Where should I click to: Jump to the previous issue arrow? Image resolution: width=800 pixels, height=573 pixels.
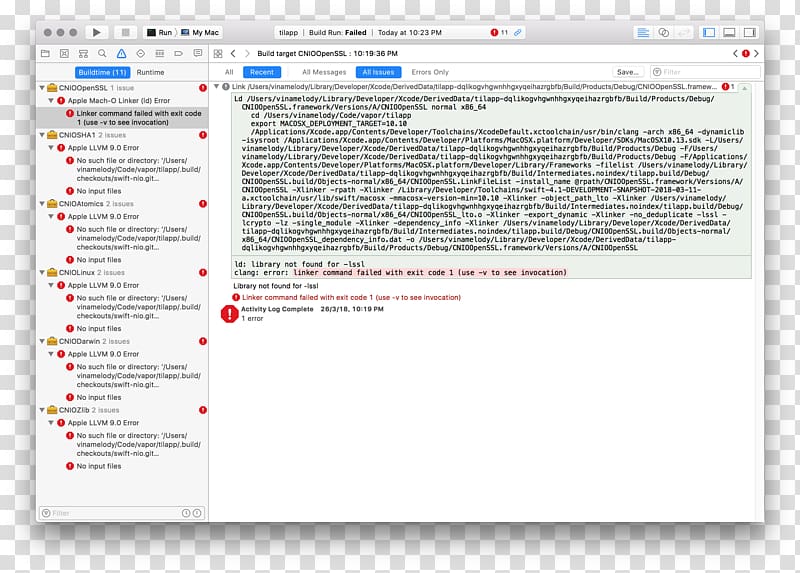[735, 53]
